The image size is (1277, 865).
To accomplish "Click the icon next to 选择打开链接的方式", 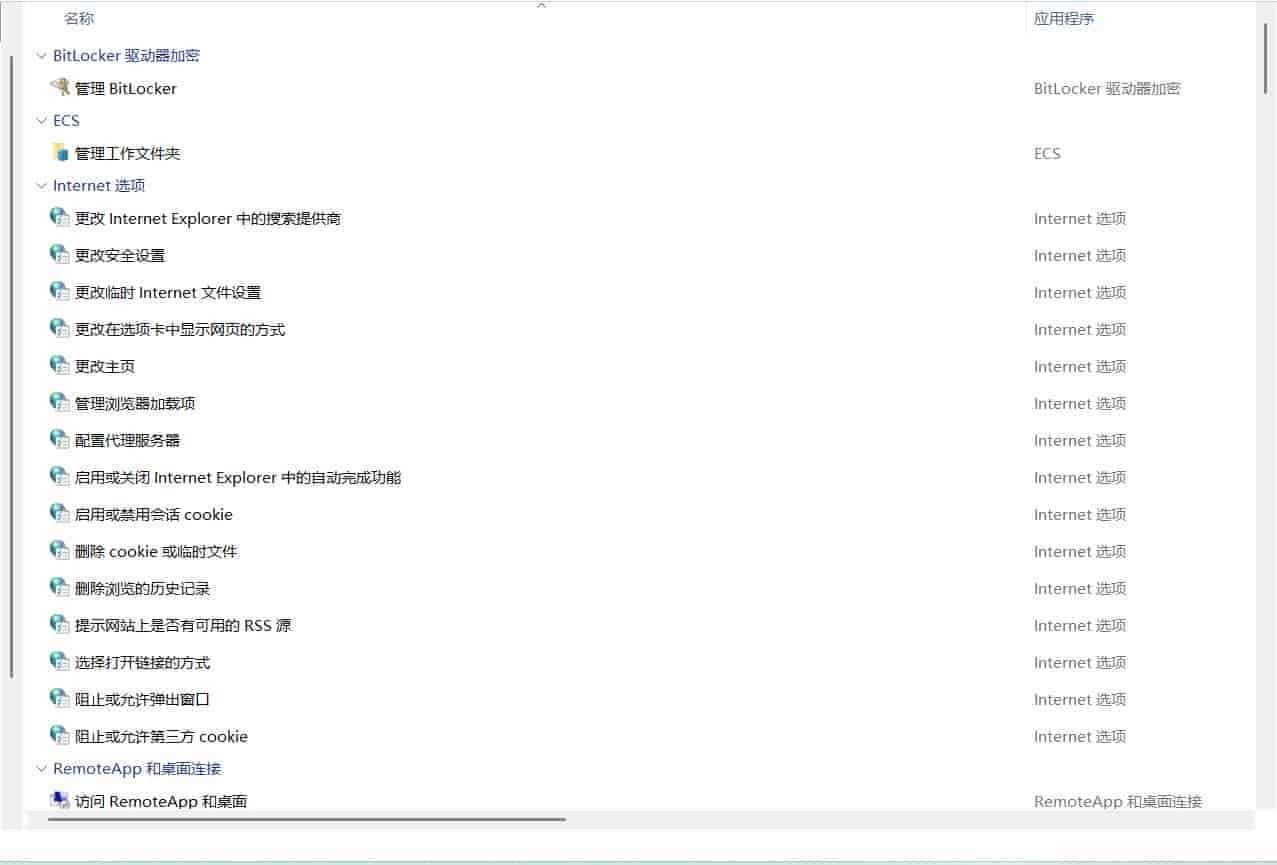I will click(59, 662).
